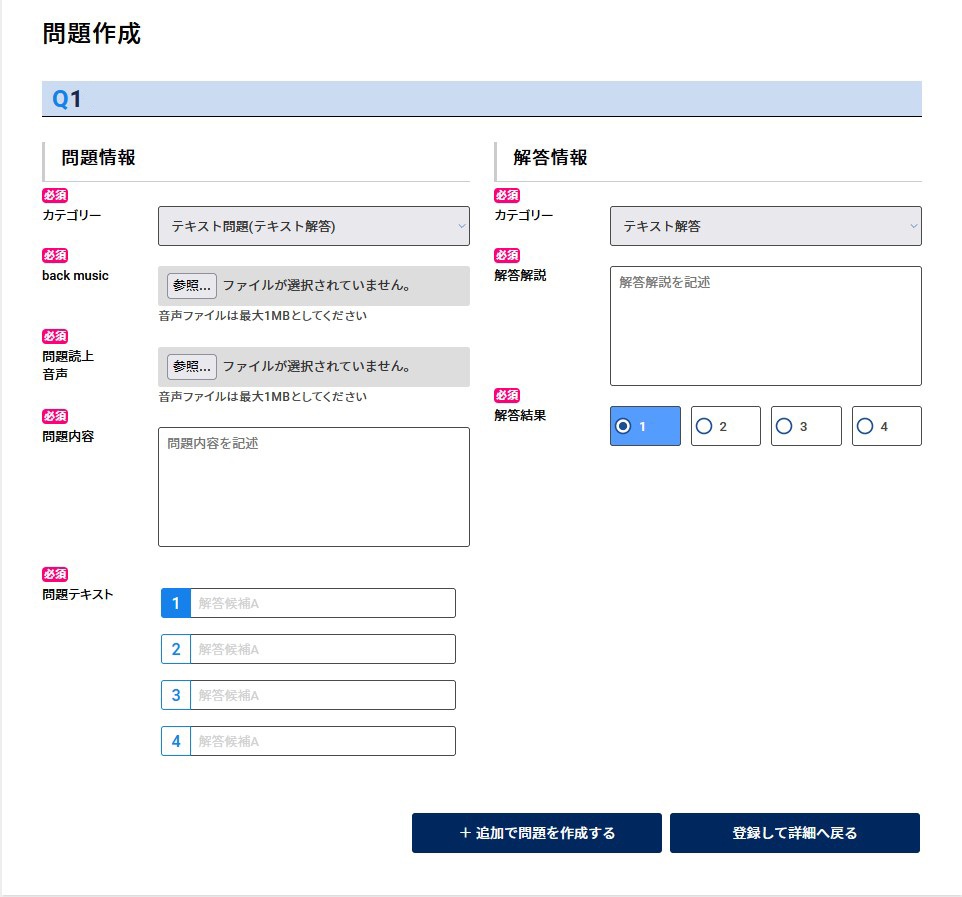The height and width of the screenshot is (897, 962).
Task: Open the 問題情報 カテゴリー dropdown
Action: click(313, 226)
